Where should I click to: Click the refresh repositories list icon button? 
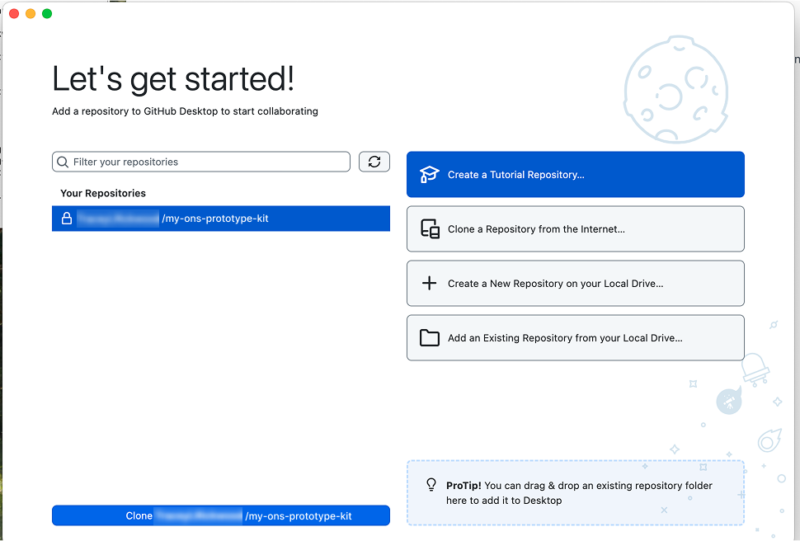coord(374,162)
